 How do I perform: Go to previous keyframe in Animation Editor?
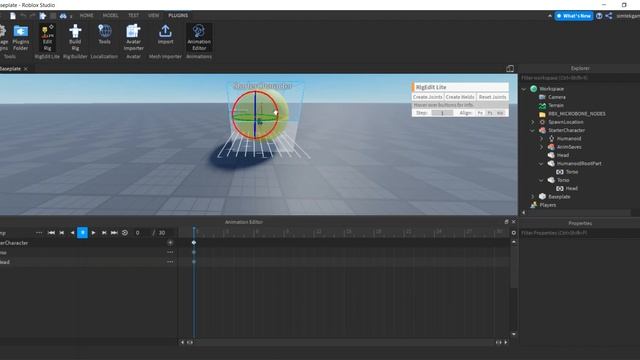[62, 233]
